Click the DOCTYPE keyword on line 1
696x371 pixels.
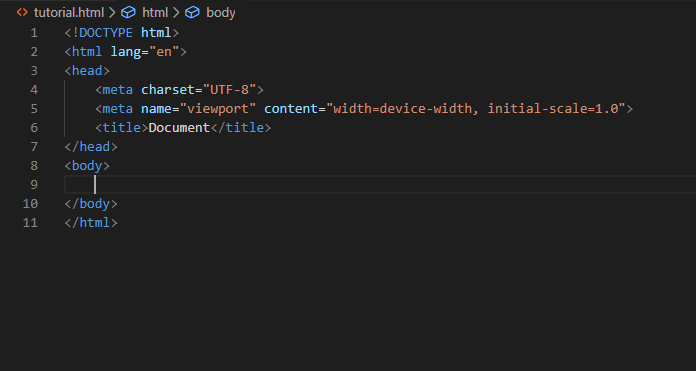click(106, 33)
